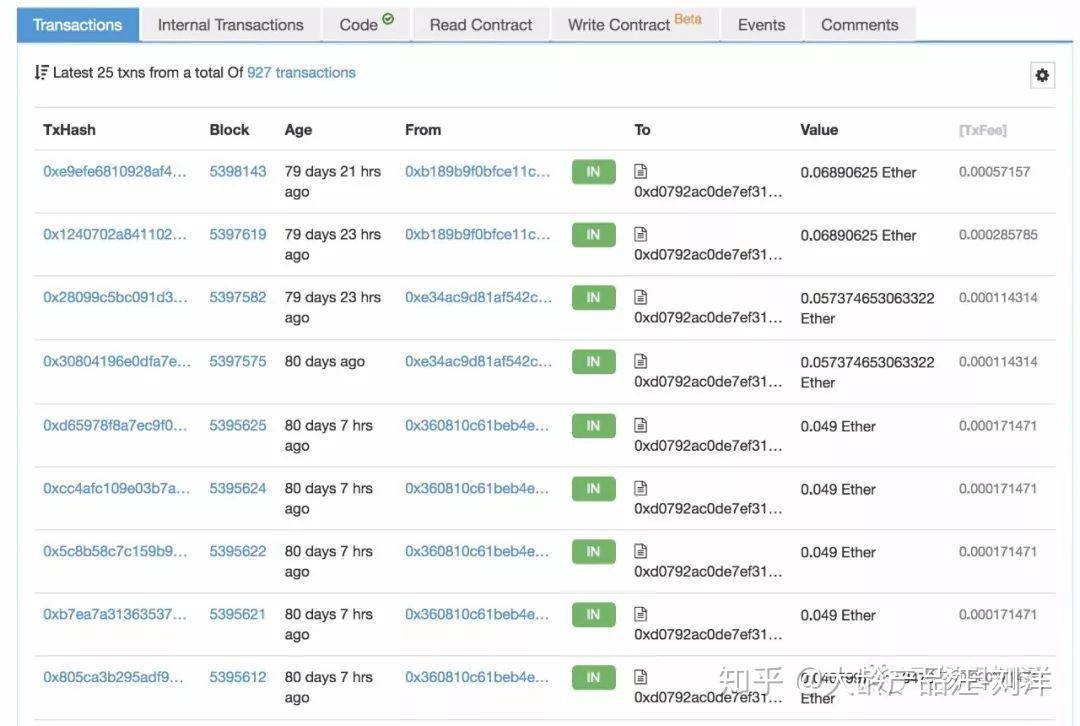Open recipient address in block 5395624 row
The height and width of the screenshot is (726, 1080).
708,509
